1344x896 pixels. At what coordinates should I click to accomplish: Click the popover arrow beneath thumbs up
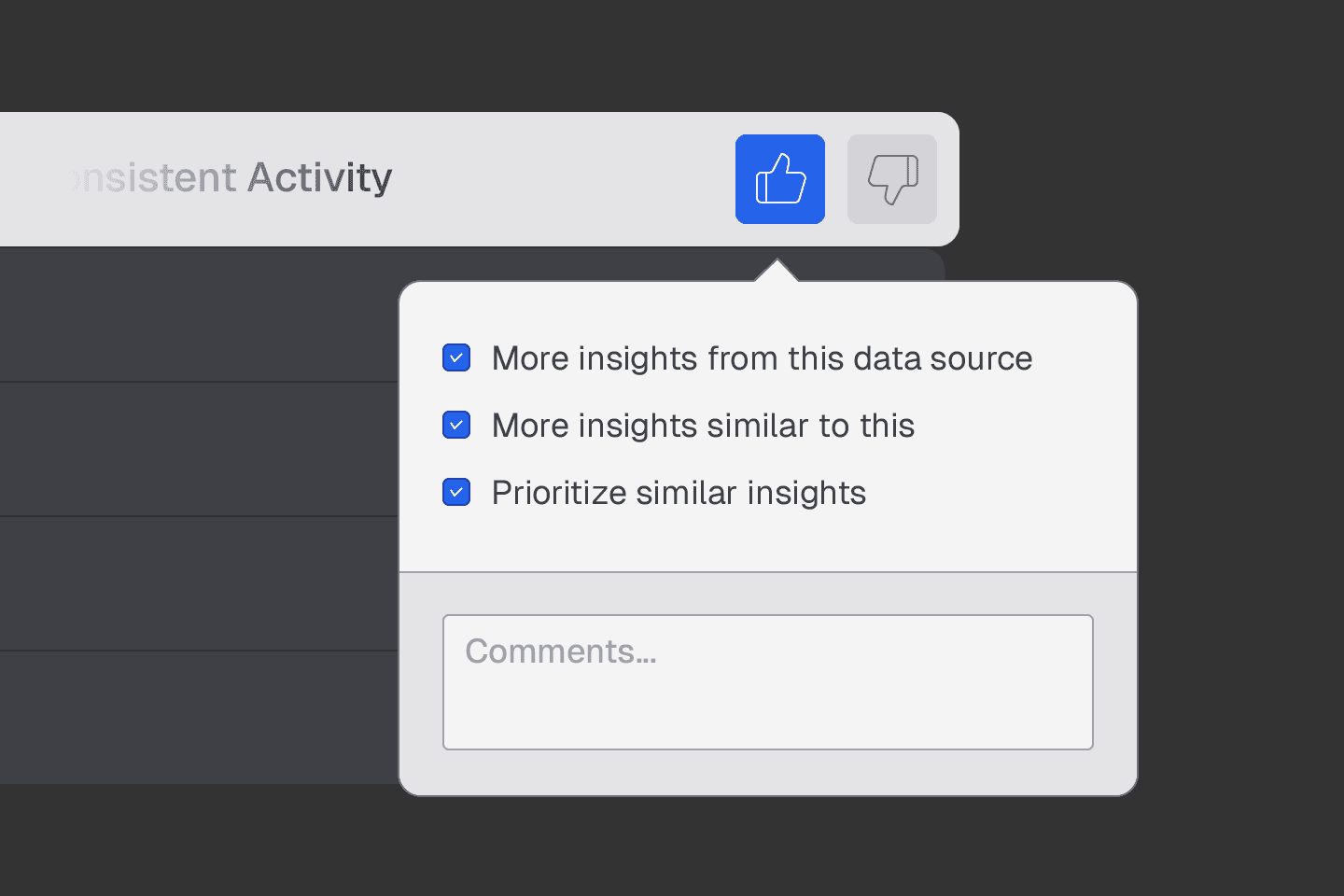tap(777, 272)
